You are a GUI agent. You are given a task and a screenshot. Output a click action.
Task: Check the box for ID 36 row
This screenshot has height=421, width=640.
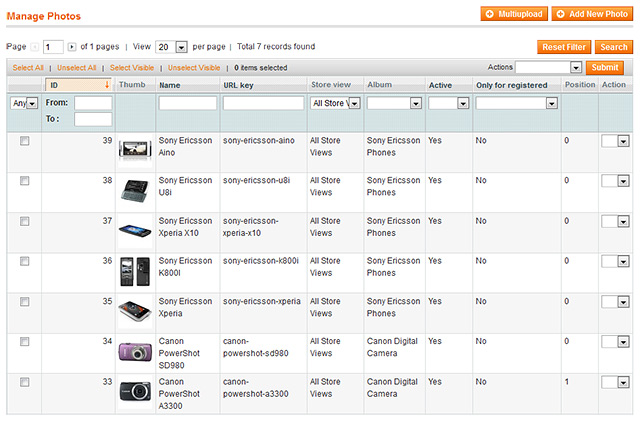point(24,261)
